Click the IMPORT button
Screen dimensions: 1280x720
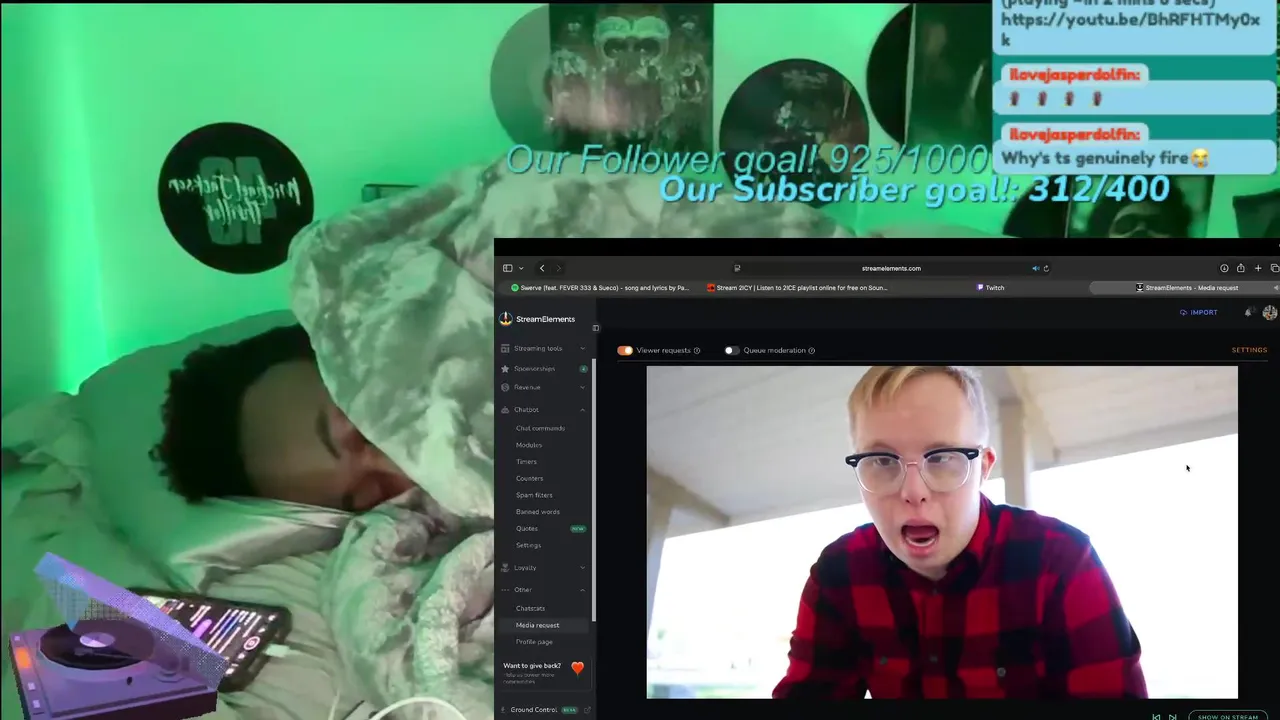point(1198,312)
